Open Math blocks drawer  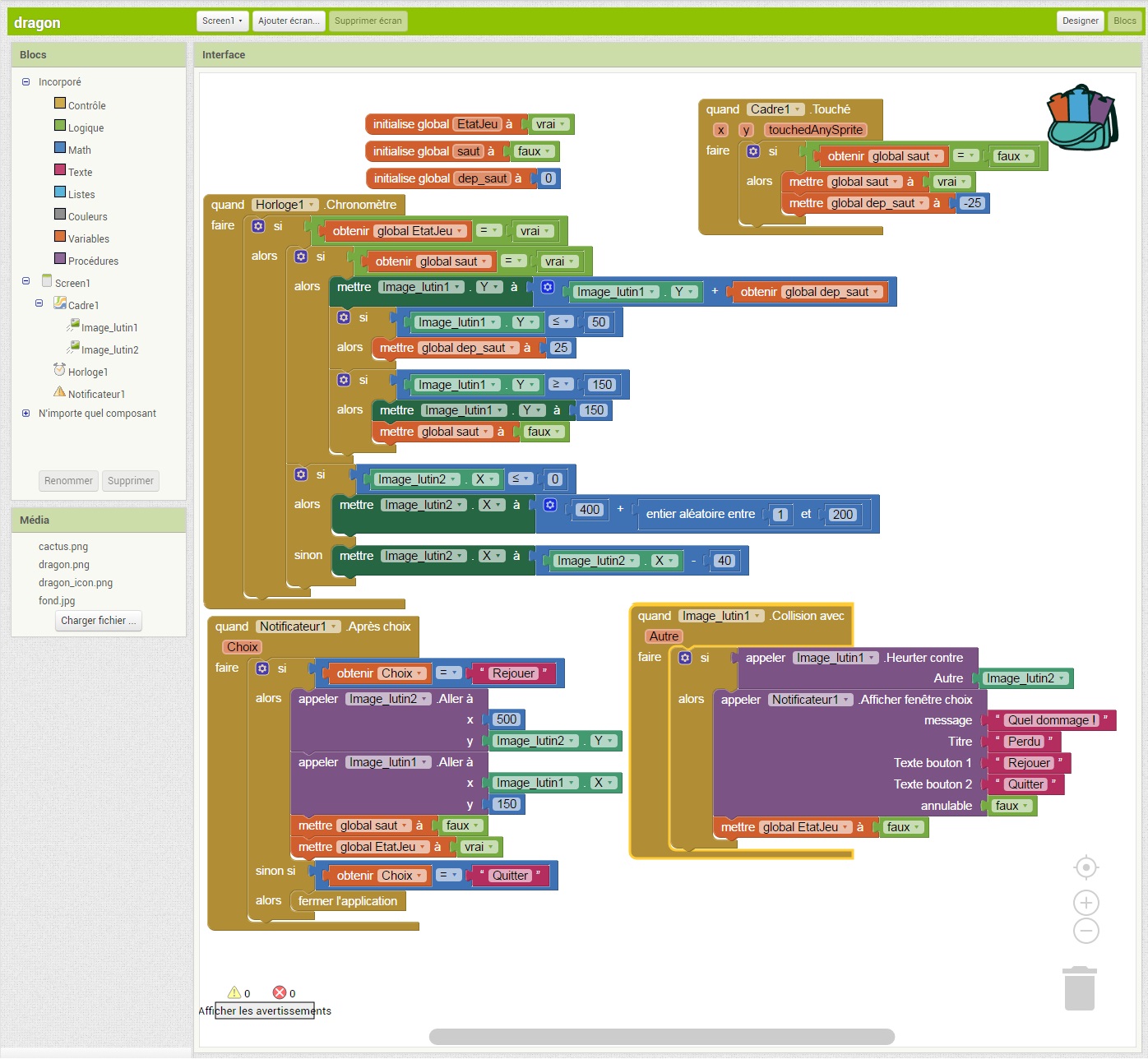point(79,150)
